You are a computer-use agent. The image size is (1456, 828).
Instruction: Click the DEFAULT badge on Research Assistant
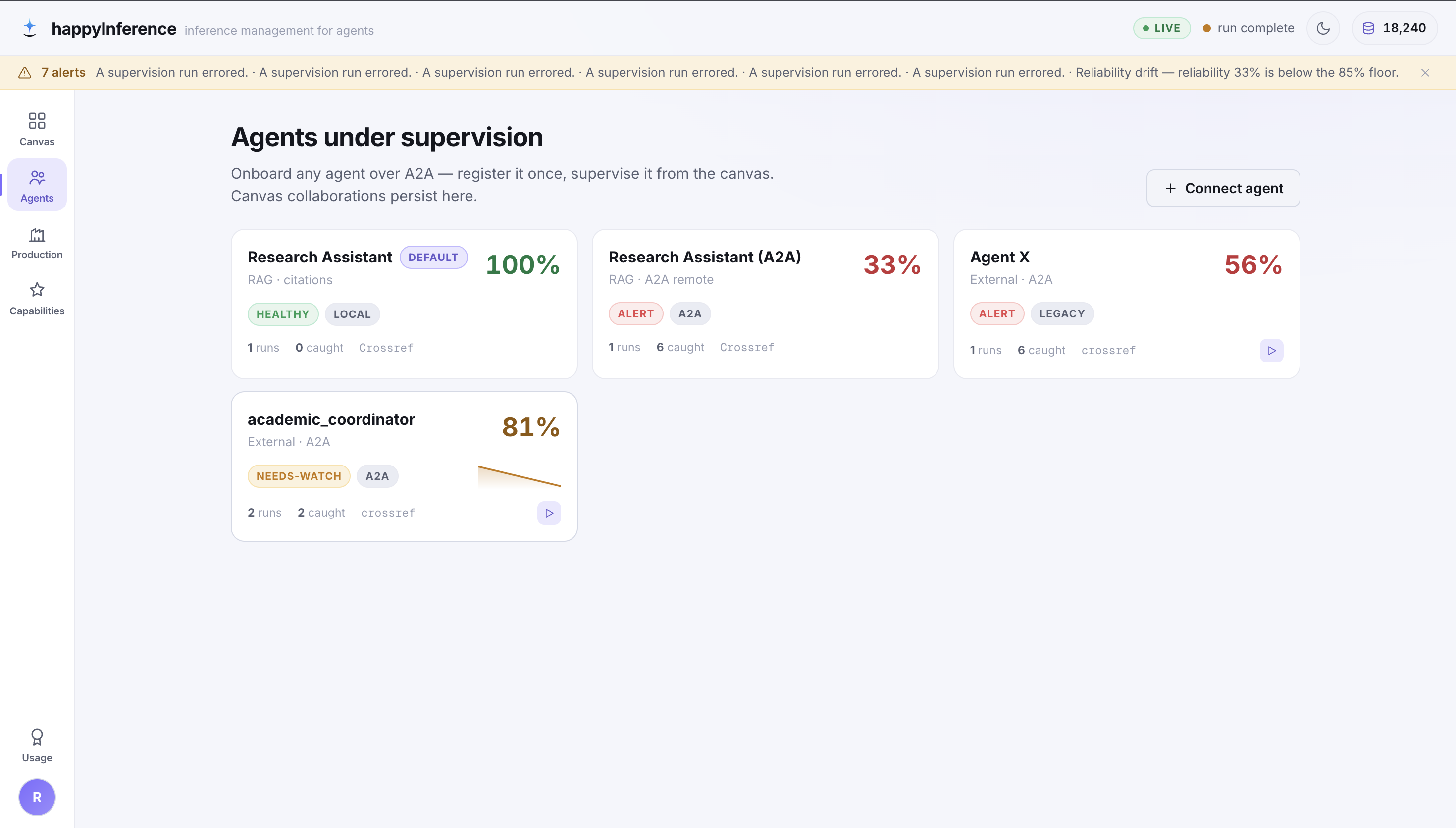[433, 257]
